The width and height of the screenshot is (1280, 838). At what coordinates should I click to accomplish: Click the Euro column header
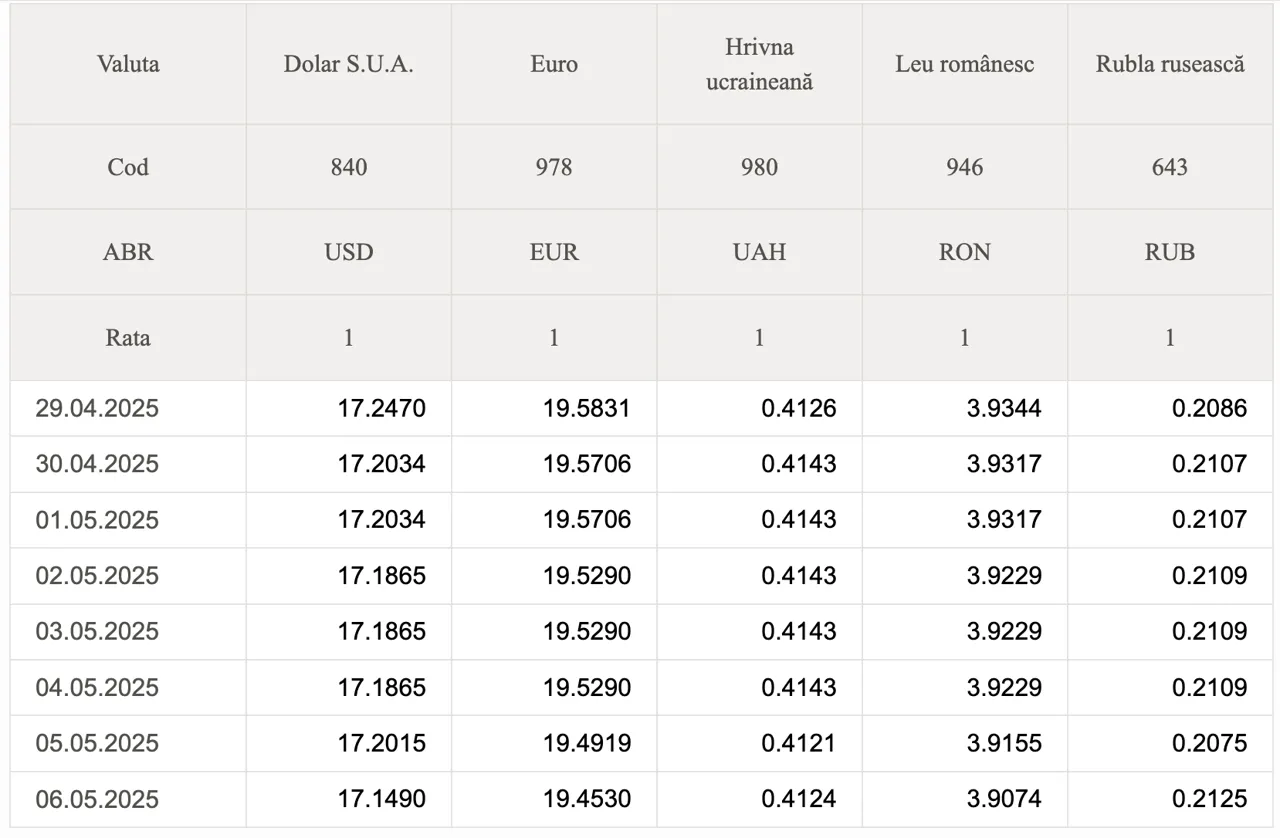click(x=554, y=64)
